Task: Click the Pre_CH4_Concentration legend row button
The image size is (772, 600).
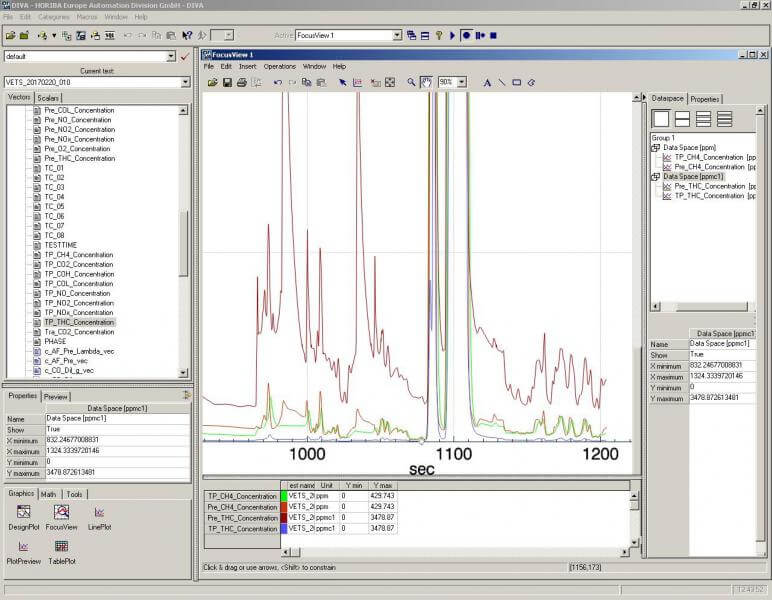Action: [x=242, y=507]
